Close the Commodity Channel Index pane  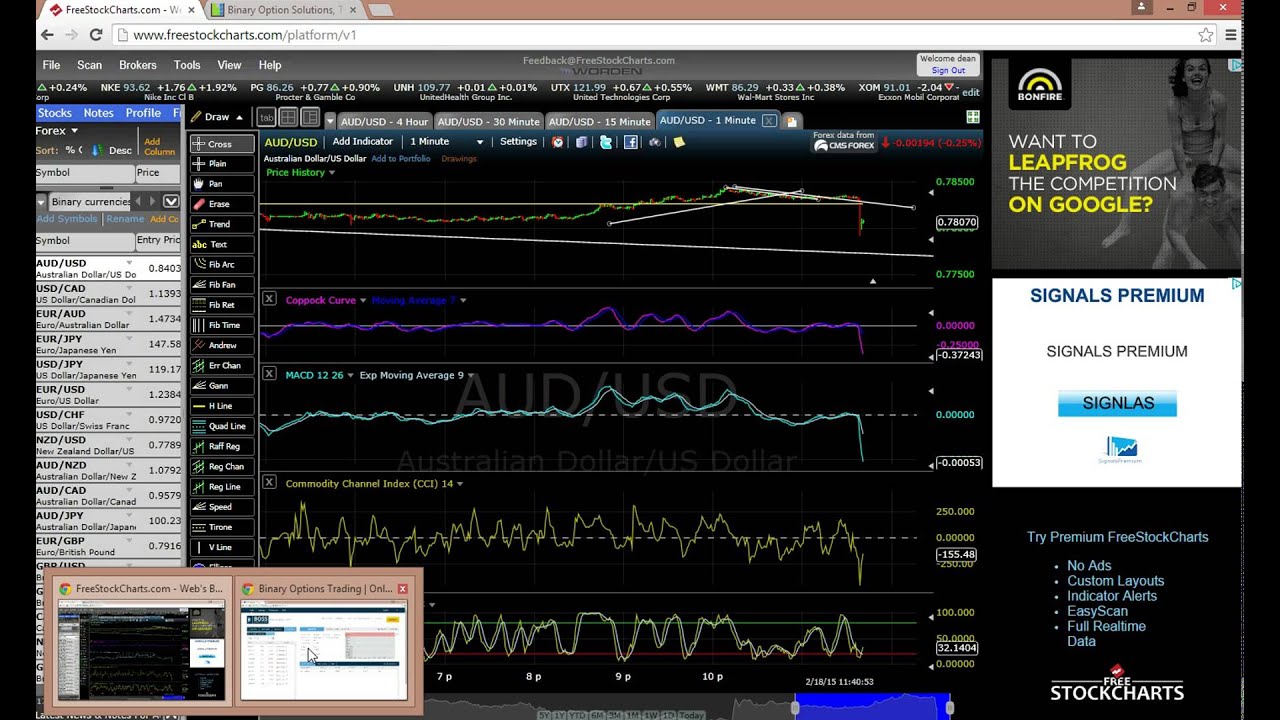click(269, 482)
